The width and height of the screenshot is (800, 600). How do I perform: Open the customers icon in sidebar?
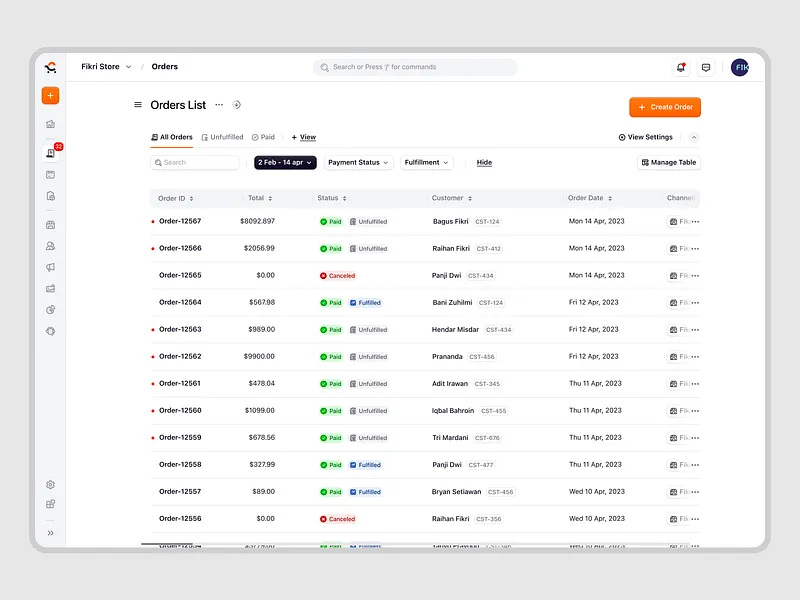[x=50, y=246]
